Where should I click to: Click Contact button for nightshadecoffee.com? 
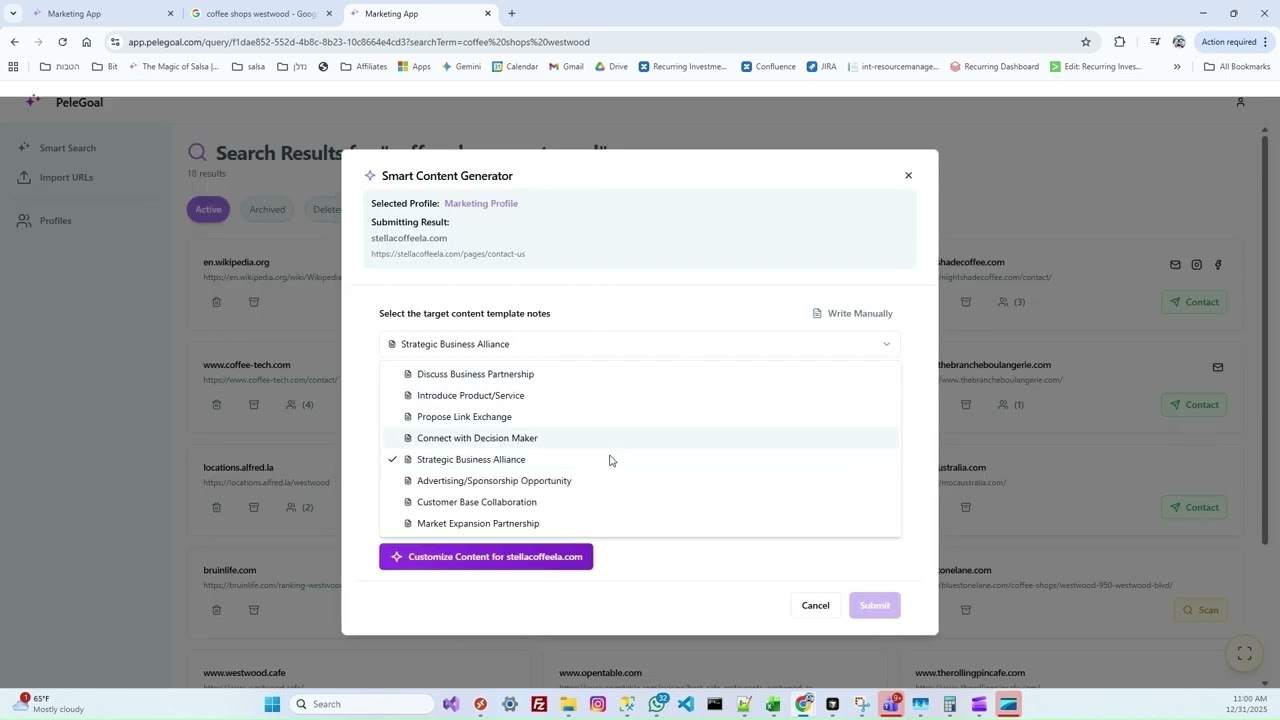coord(1194,302)
